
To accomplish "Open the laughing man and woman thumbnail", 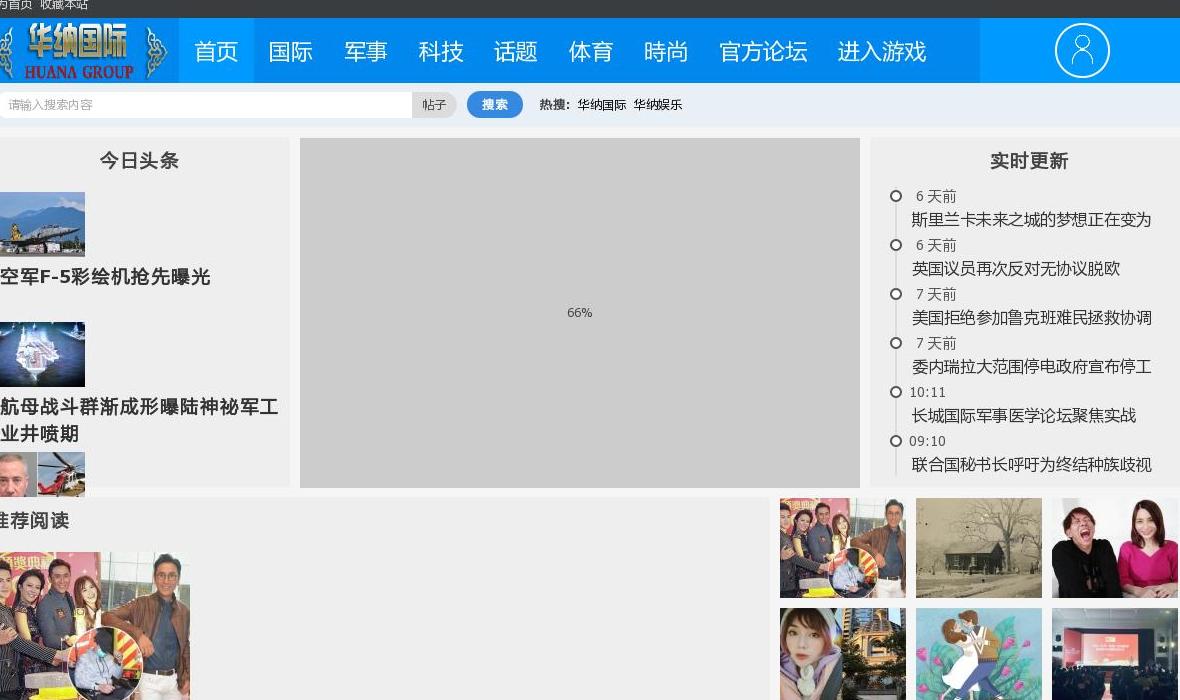I will point(1115,548).
